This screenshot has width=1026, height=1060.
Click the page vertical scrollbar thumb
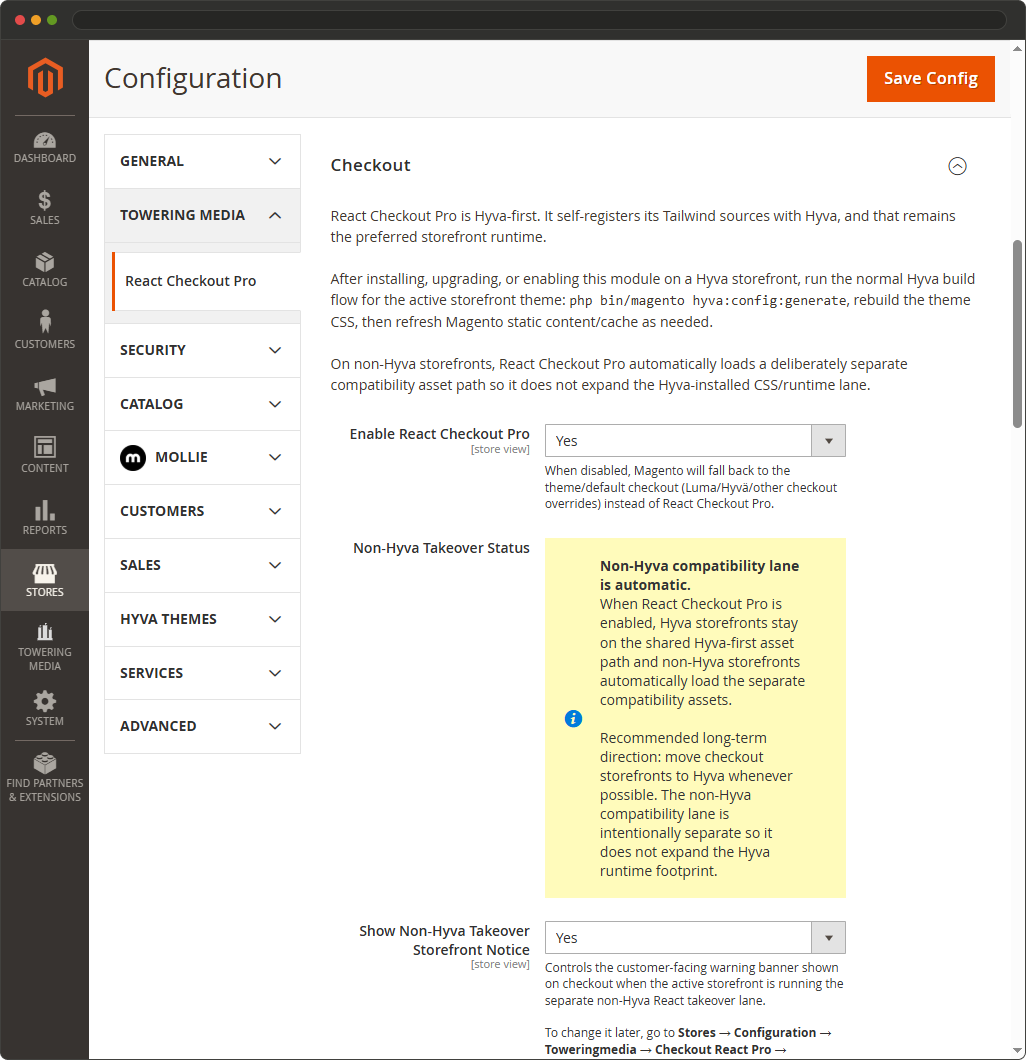click(x=1017, y=334)
